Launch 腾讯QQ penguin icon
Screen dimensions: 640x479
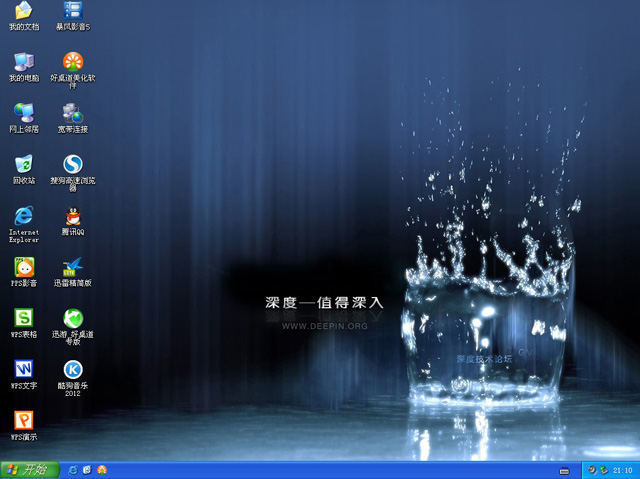coord(72,216)
